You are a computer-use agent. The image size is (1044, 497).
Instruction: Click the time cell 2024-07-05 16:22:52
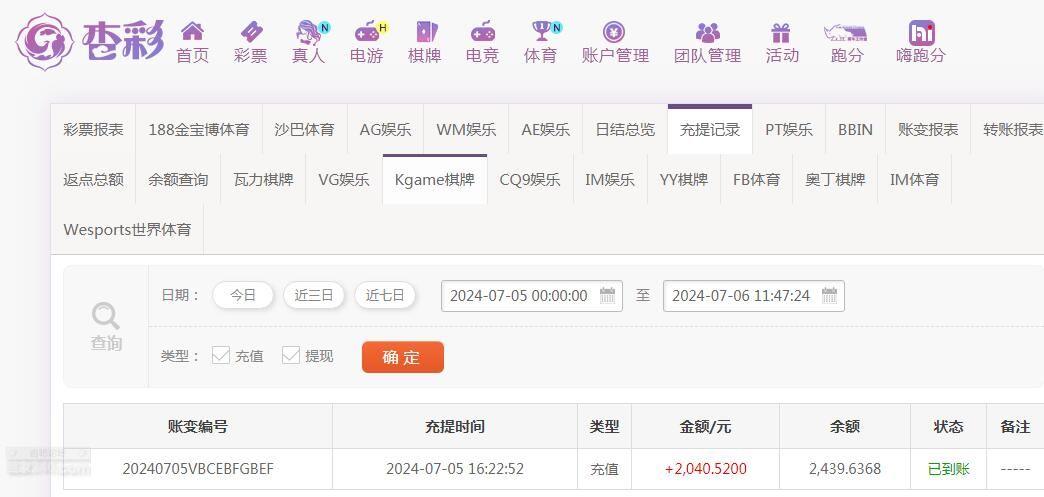coord(455,469)
